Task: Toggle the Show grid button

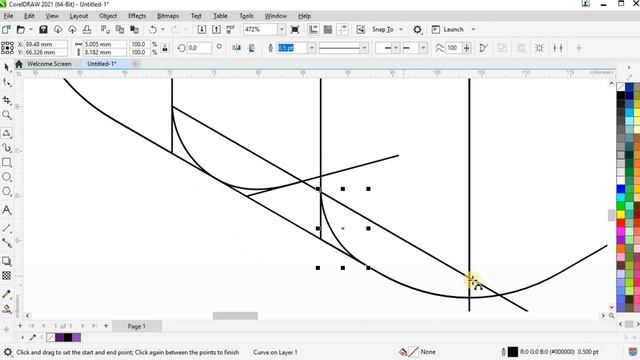Action: pos(328,29)
